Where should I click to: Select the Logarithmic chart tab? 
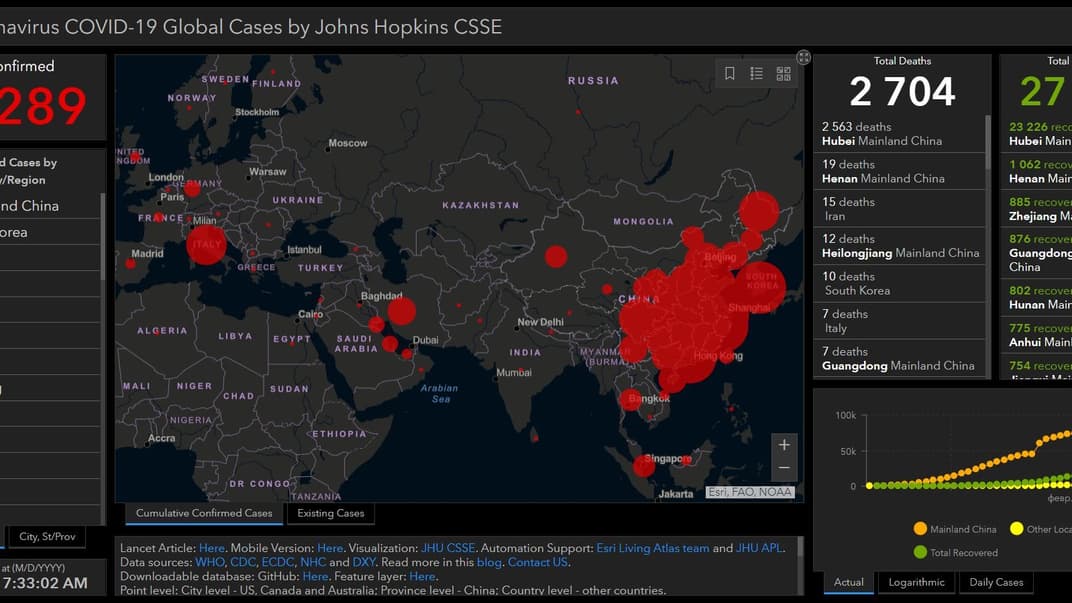[916, 582]
